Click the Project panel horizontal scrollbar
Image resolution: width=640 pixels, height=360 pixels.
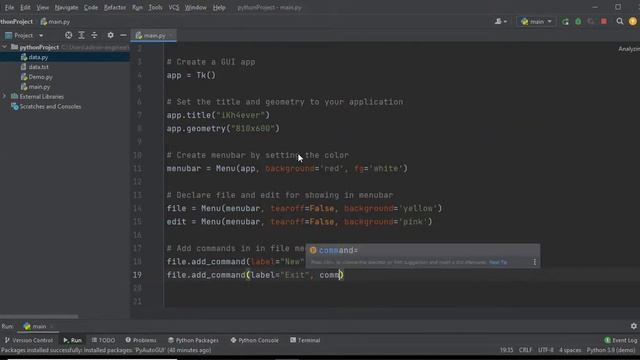[x=39, y=316]
